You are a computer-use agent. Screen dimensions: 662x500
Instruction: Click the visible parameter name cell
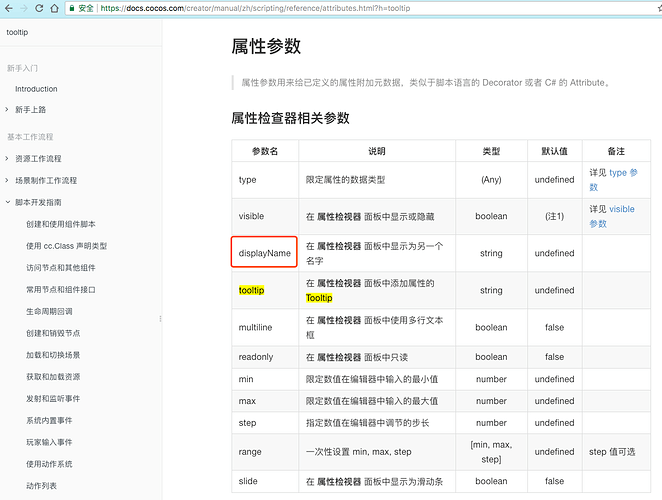tap(265, 216)
